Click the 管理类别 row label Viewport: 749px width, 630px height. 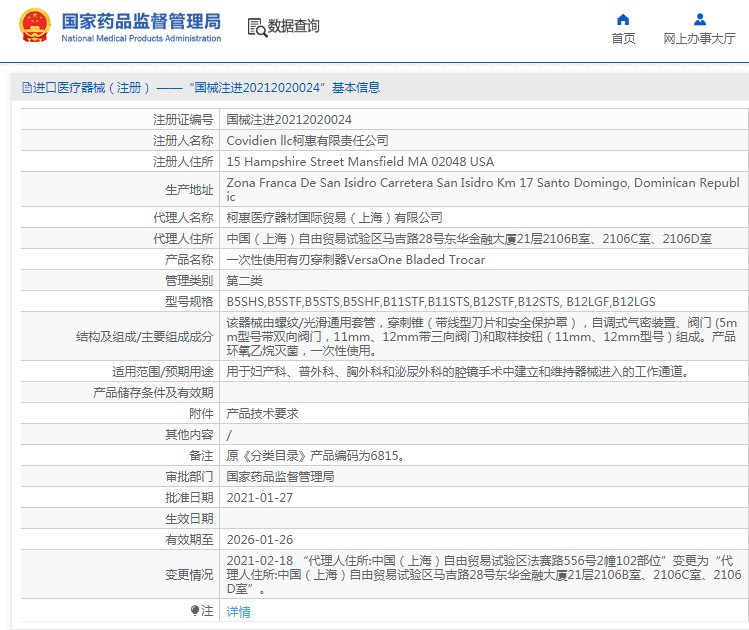click(x=189, y=281)
